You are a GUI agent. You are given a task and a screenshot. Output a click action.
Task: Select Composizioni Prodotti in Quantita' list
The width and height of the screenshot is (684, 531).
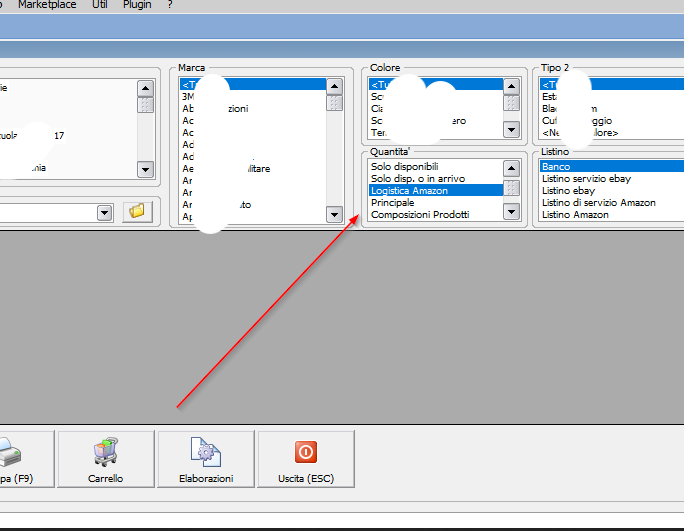point(435,215)
